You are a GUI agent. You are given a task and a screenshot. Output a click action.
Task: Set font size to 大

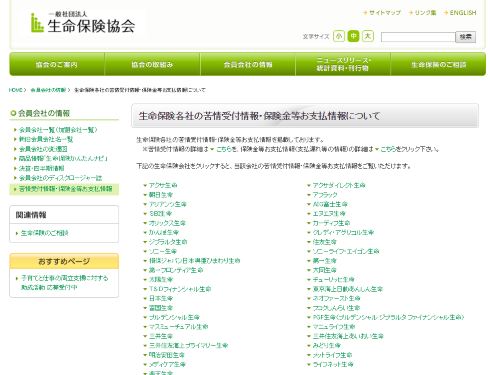[368, 36]
